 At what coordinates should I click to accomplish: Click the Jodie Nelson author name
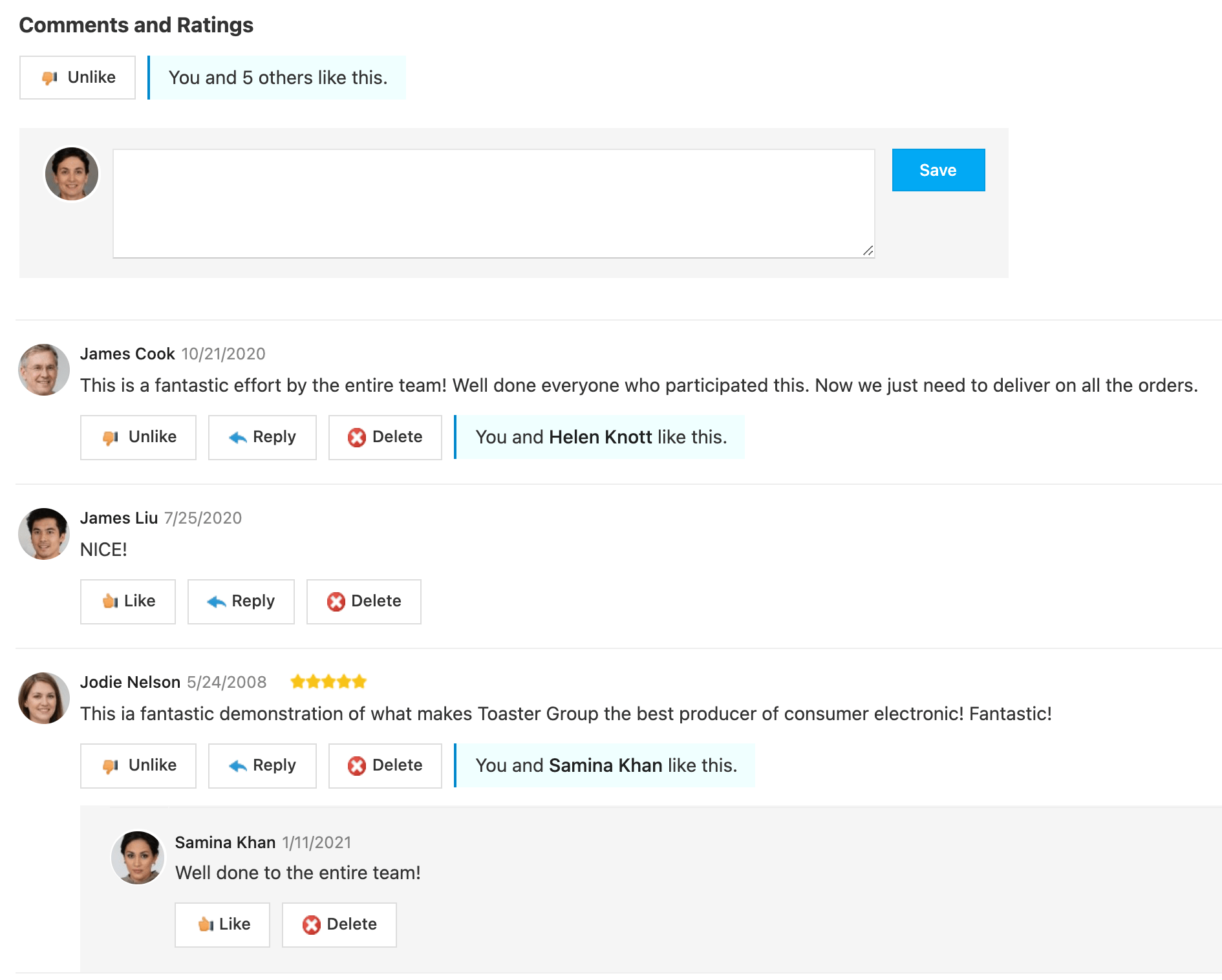(x=130, y=682)
